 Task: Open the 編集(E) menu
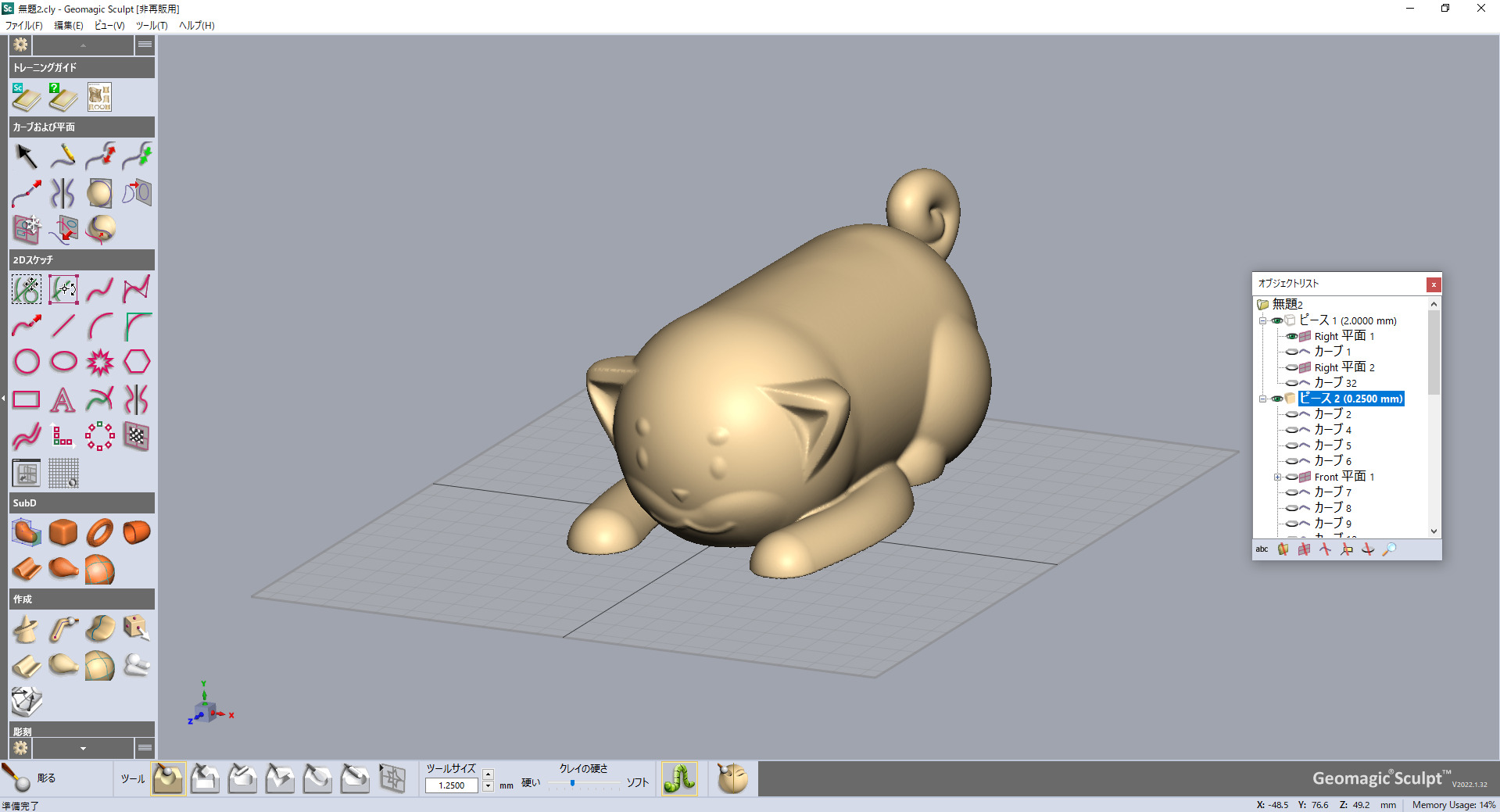(x=69, y=25)
